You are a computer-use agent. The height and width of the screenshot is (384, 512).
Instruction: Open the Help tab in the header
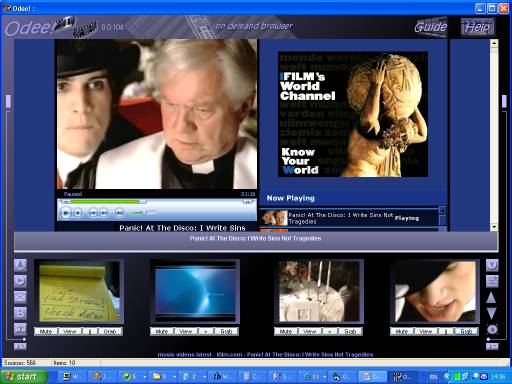tap(478, 27)
